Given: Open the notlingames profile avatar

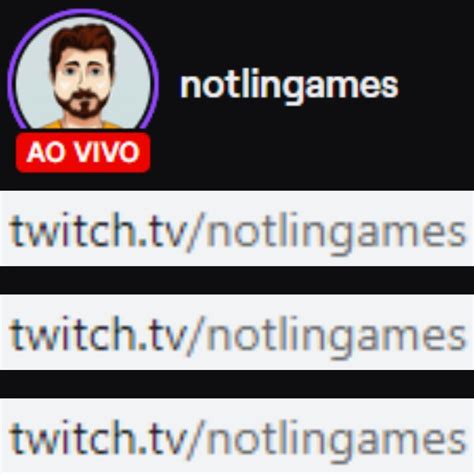Looking at the screenshot, I should point(83,75).
